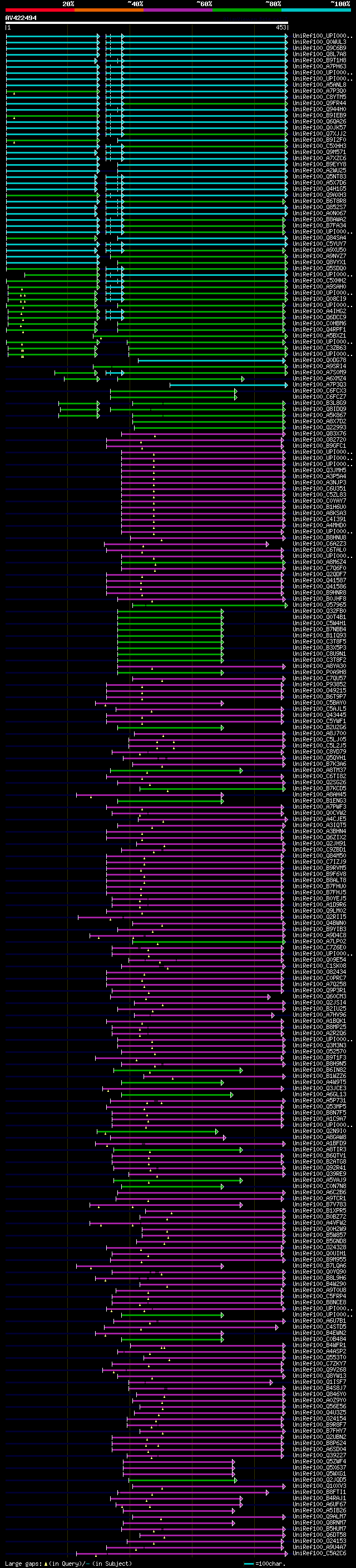This screenshot has height=1568, width=356.
Task: Open hit UniRef100_C6A2Z3
Action: click(319, 543)
